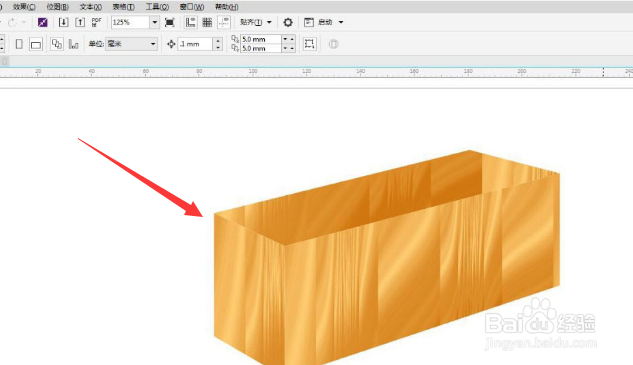Click the Publish to PDF icon

pos(96,22)
